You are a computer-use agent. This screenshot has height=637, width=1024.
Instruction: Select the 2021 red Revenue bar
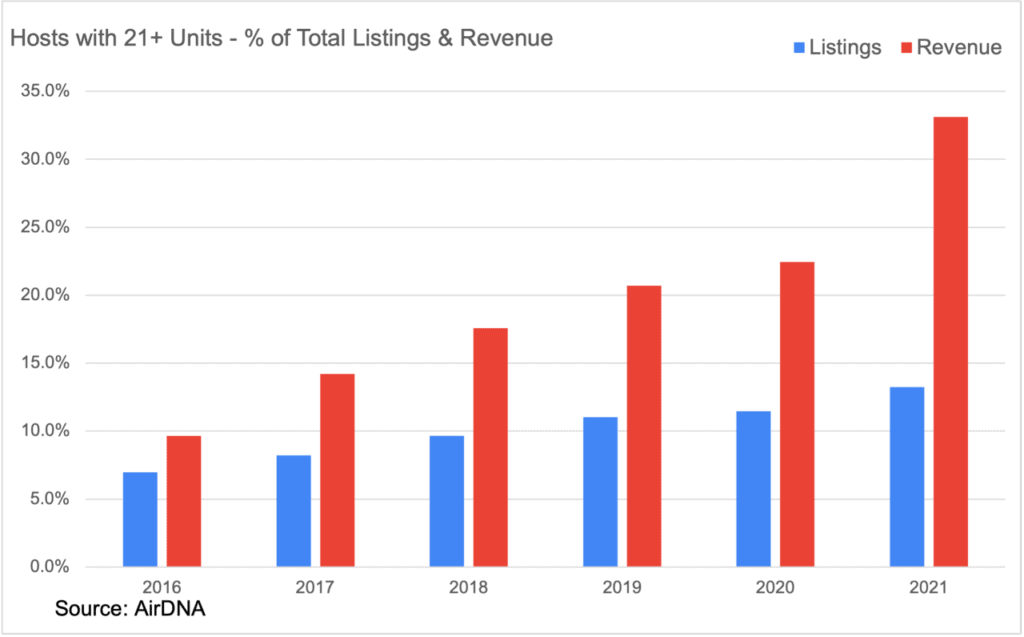[950, 341]
